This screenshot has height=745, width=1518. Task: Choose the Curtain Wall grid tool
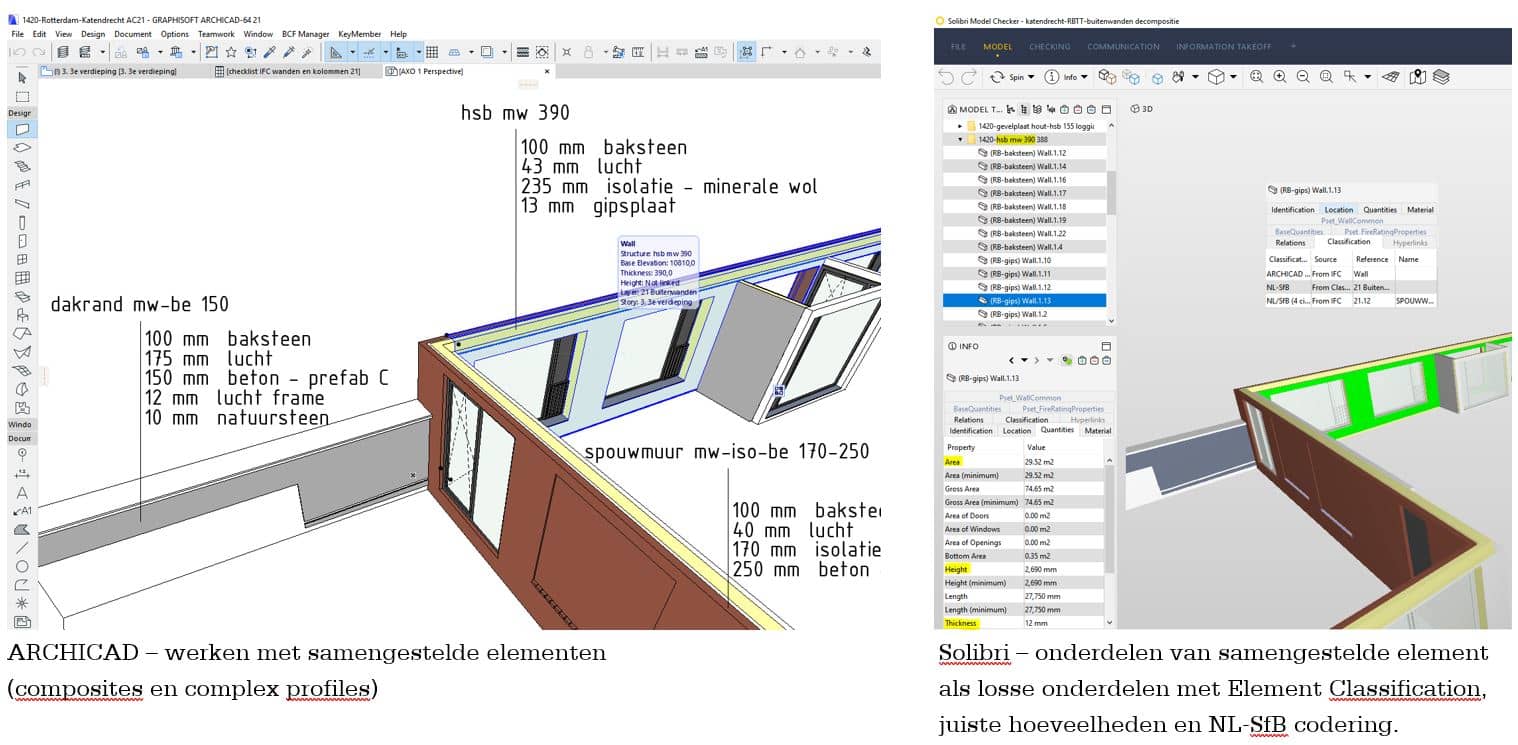point(22,278)
